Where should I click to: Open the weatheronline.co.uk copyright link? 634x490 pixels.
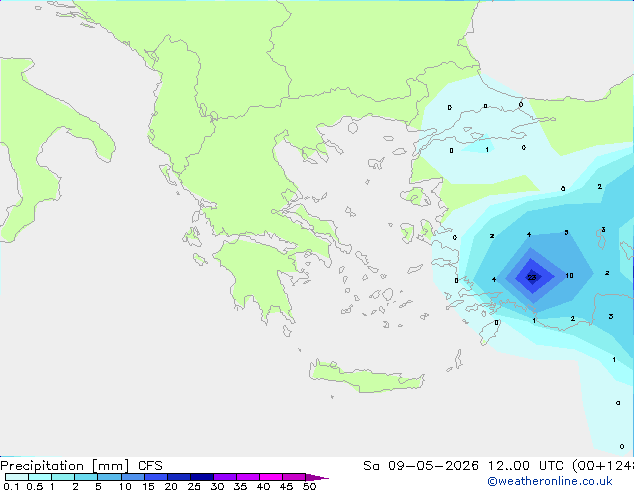(x=550, y=481)
